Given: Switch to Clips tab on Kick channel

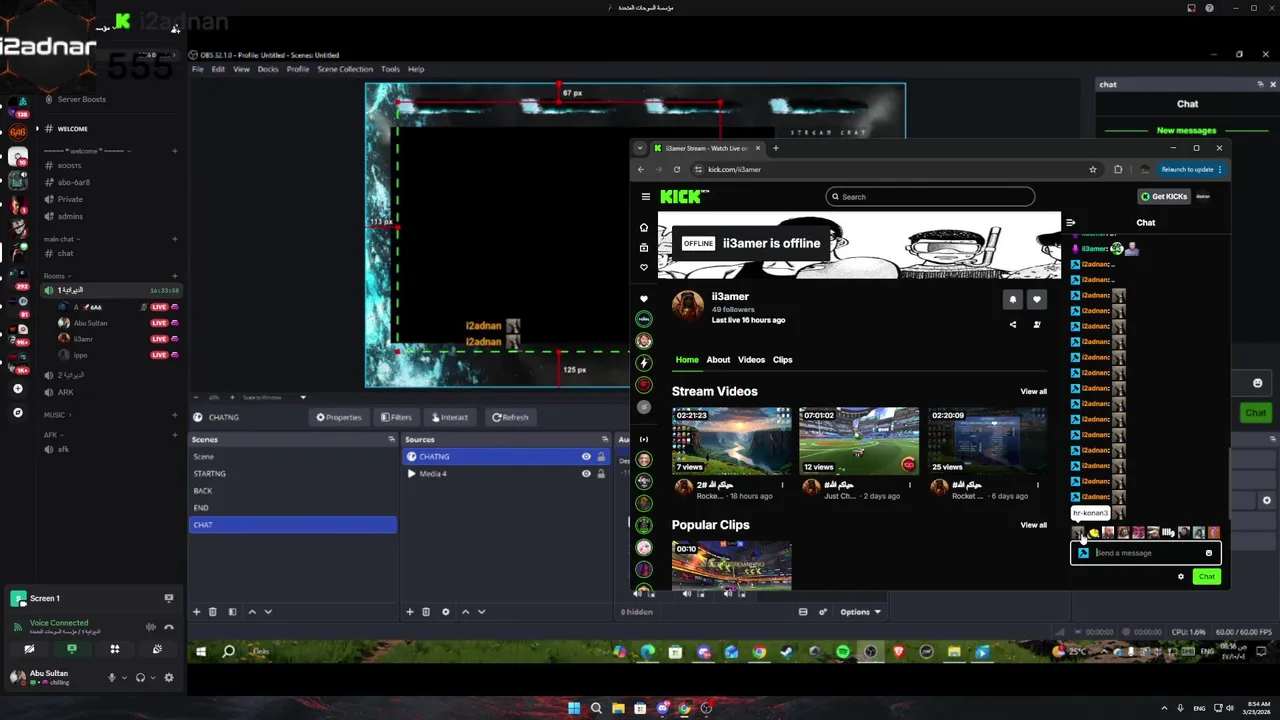Looking at the screenshot, I should (782, 360).
